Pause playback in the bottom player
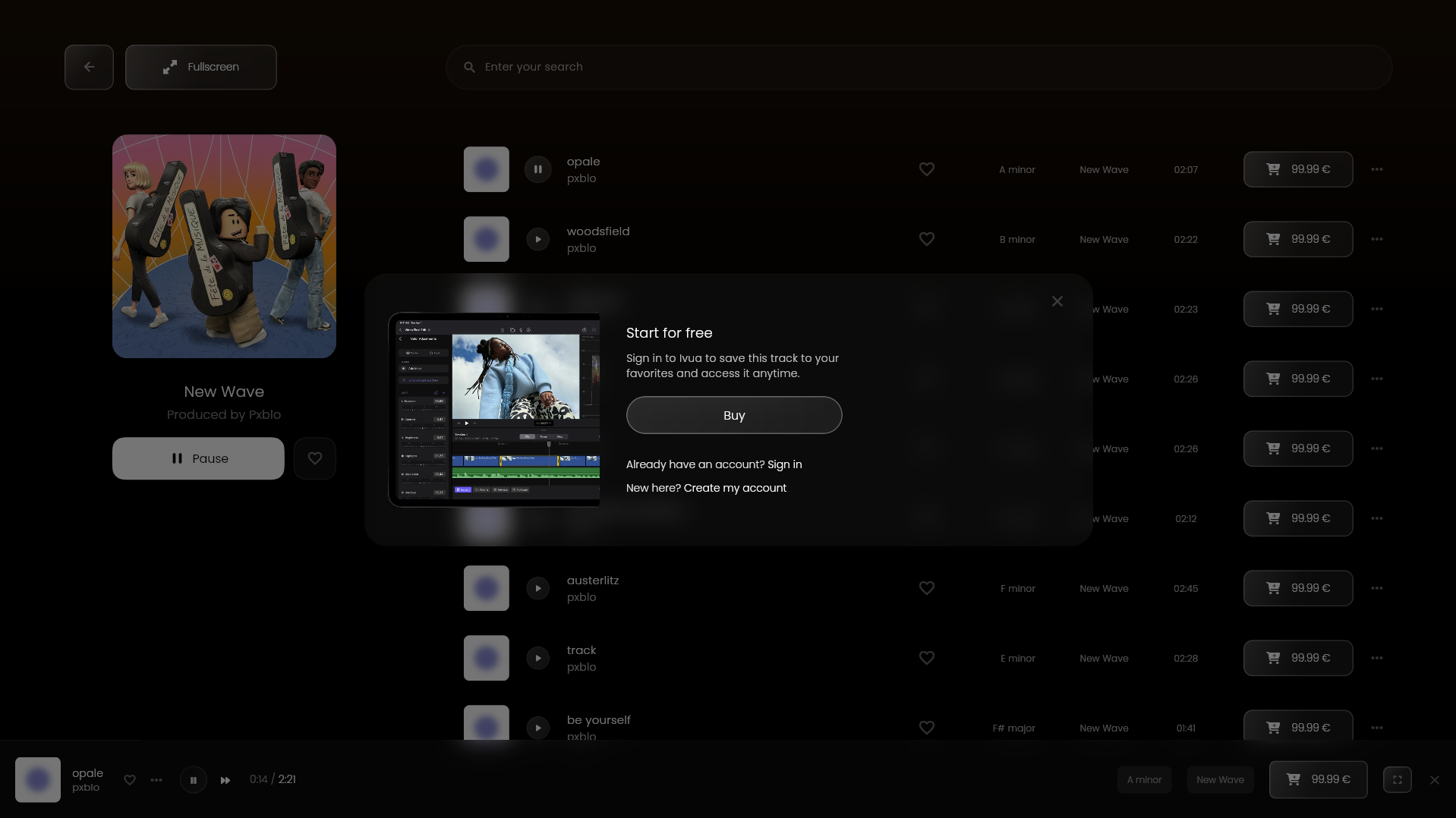Viewport: 1456px width, 818px height. pyautogui.click(x=194, y=780)
